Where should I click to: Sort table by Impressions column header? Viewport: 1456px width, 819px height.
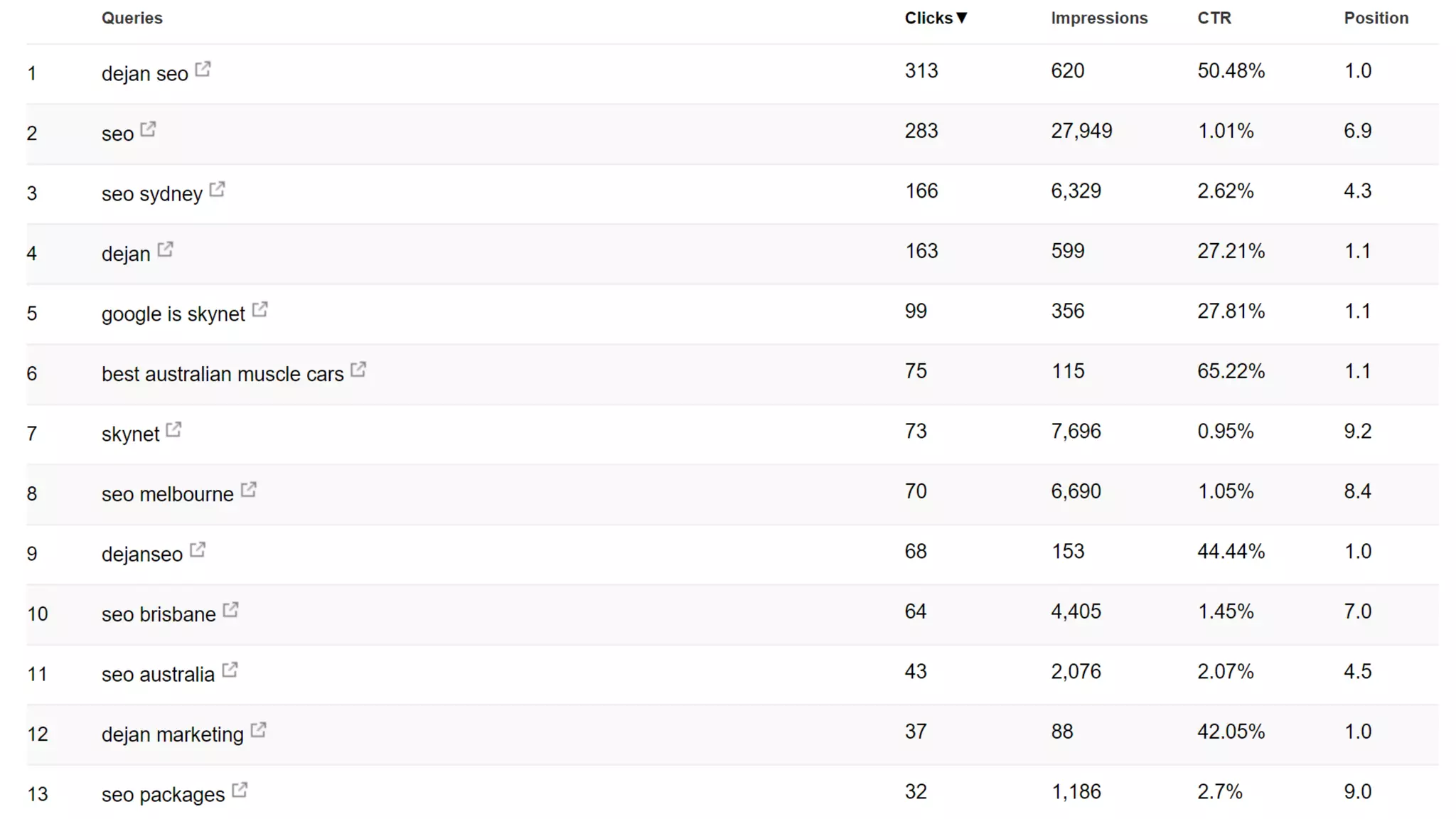tap(1099, 18)
